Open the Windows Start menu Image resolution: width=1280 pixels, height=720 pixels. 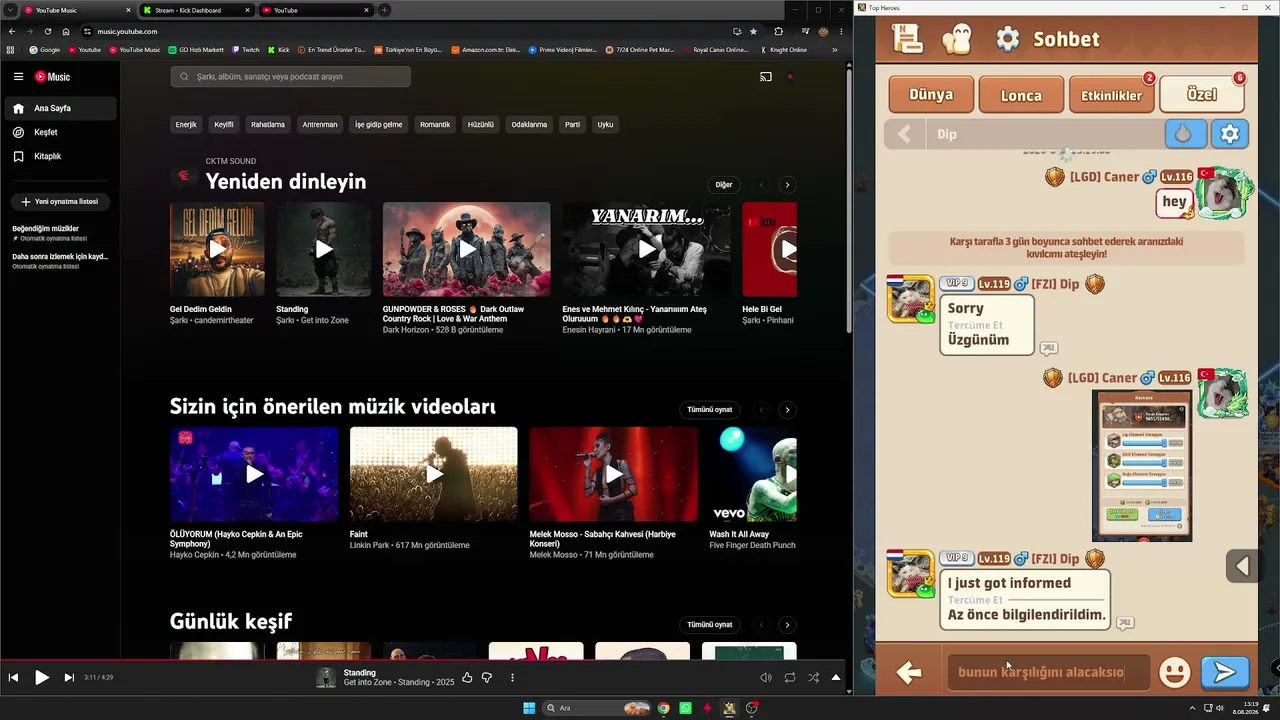pyautogui.click(x=529, y=708)
